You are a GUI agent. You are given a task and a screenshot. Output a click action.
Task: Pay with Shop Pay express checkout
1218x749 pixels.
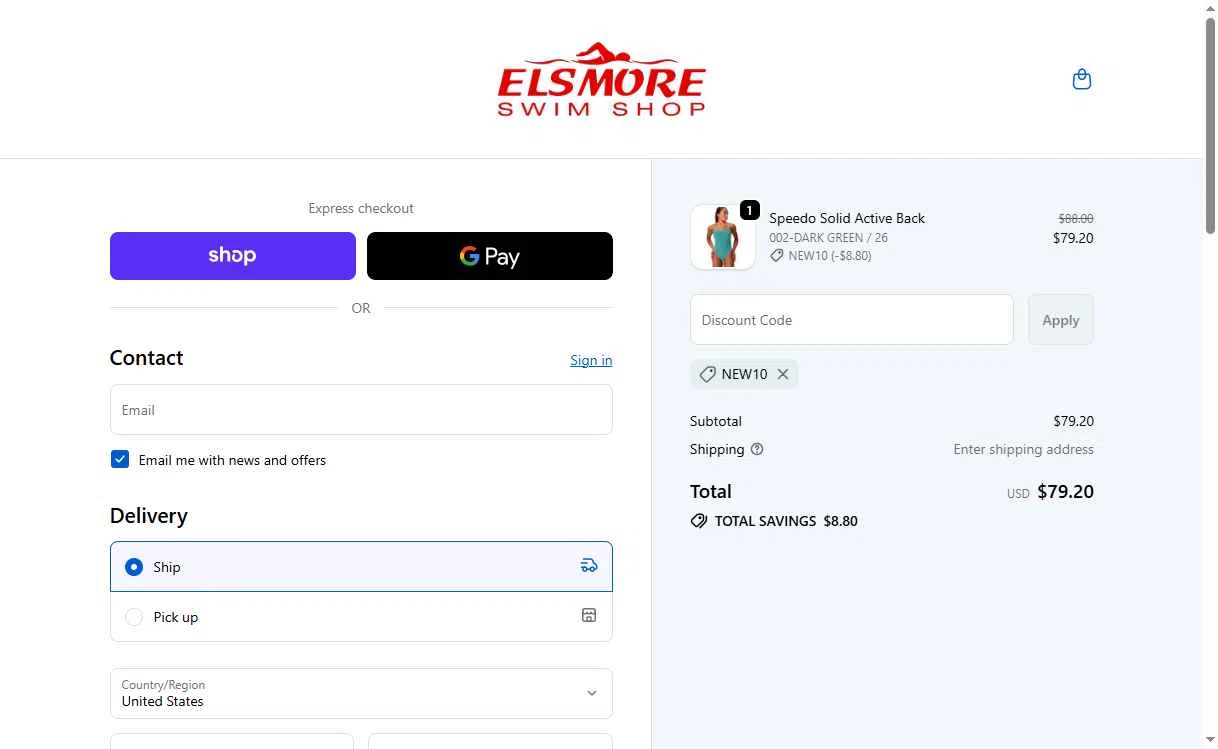233,256
